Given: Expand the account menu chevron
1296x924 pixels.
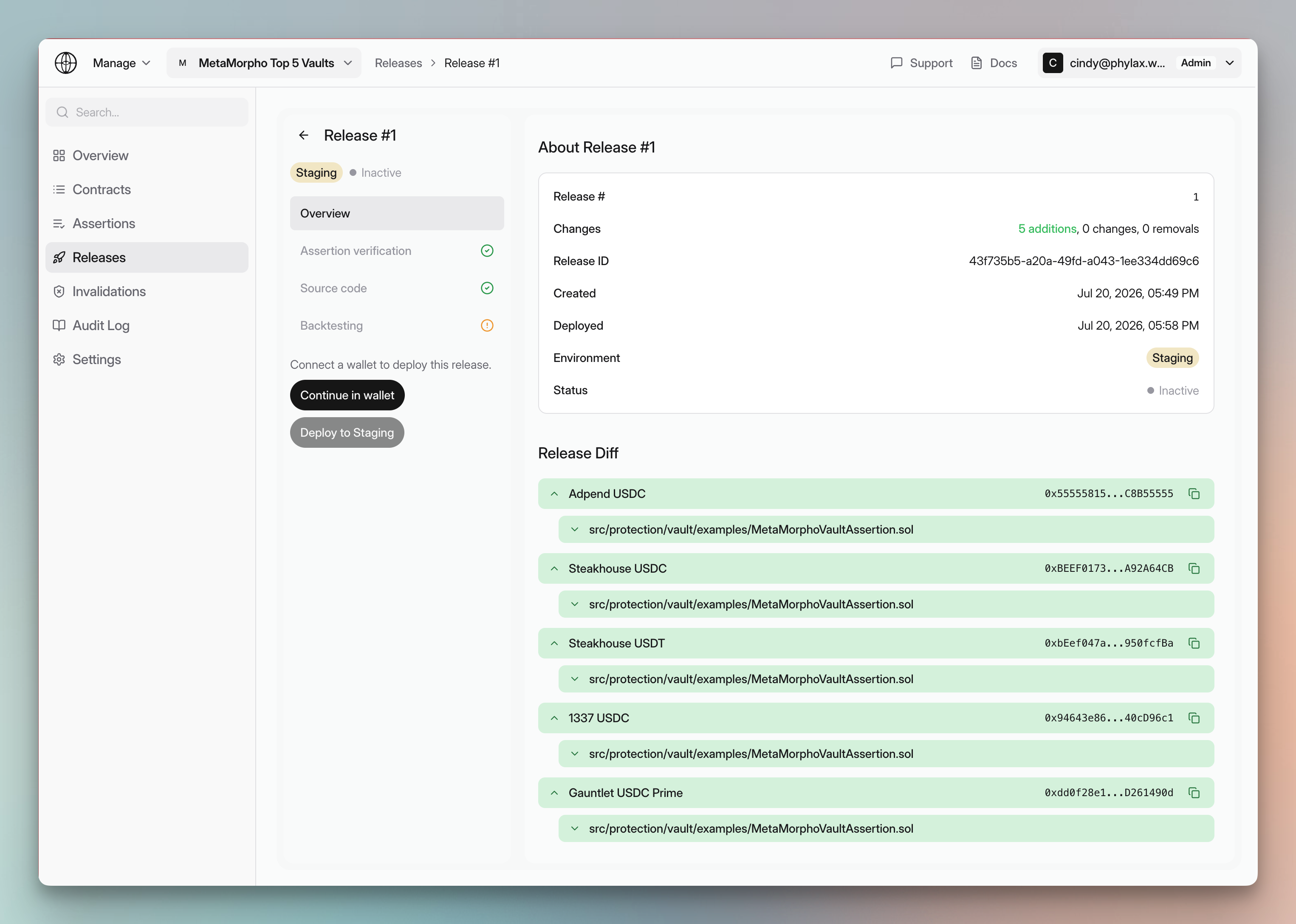Looking at the screenshot, I should coord(1229,62).
